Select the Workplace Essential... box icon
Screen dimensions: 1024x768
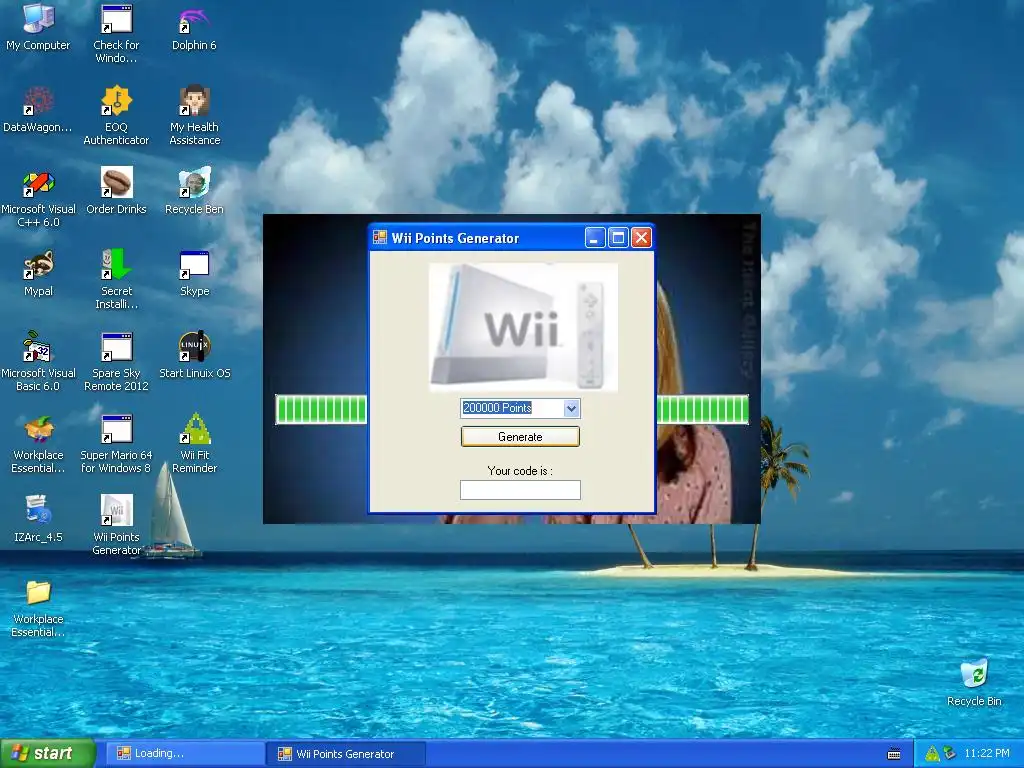[38, 443]
